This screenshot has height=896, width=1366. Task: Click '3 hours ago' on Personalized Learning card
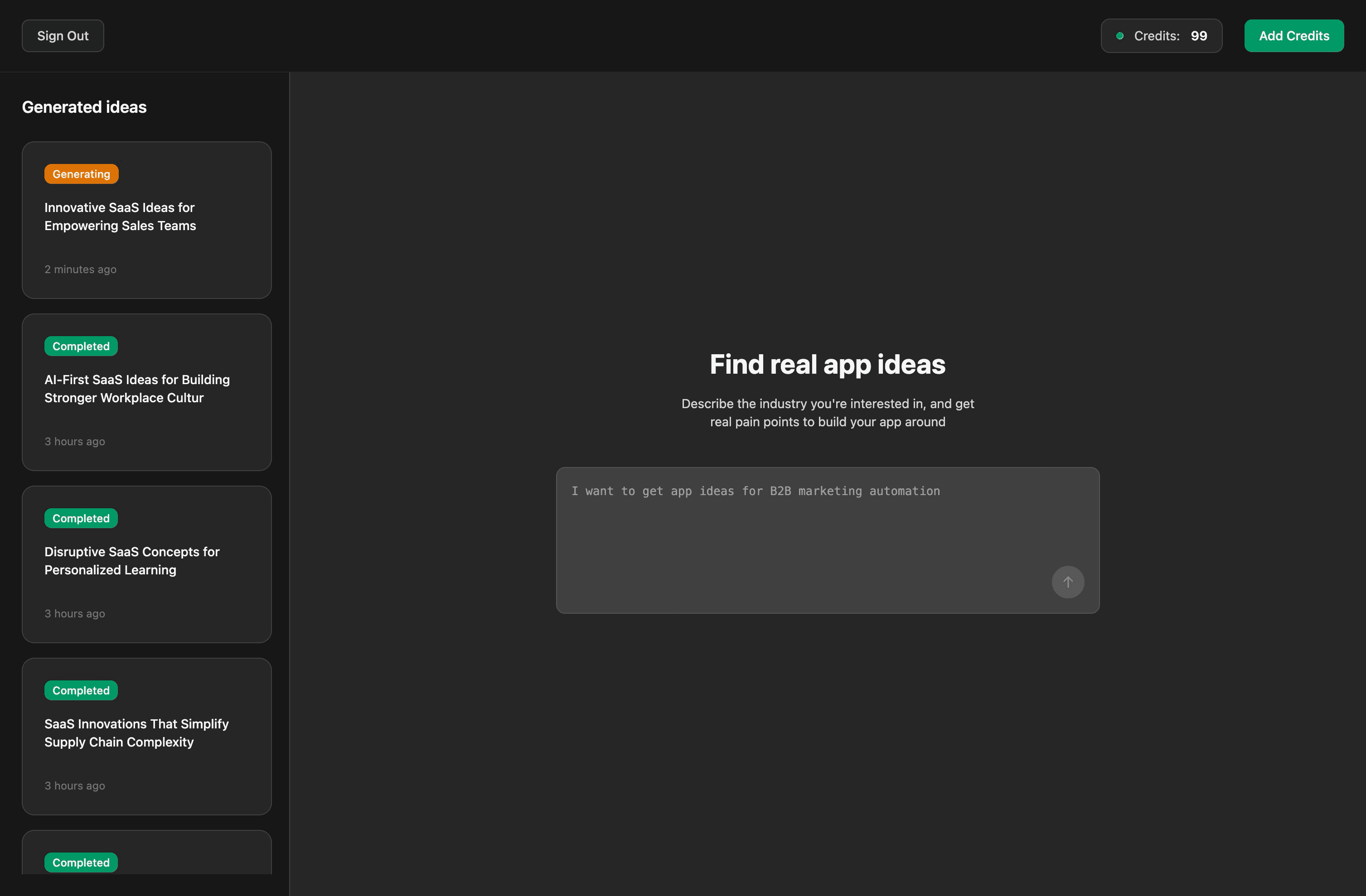[x=75, y=613]
